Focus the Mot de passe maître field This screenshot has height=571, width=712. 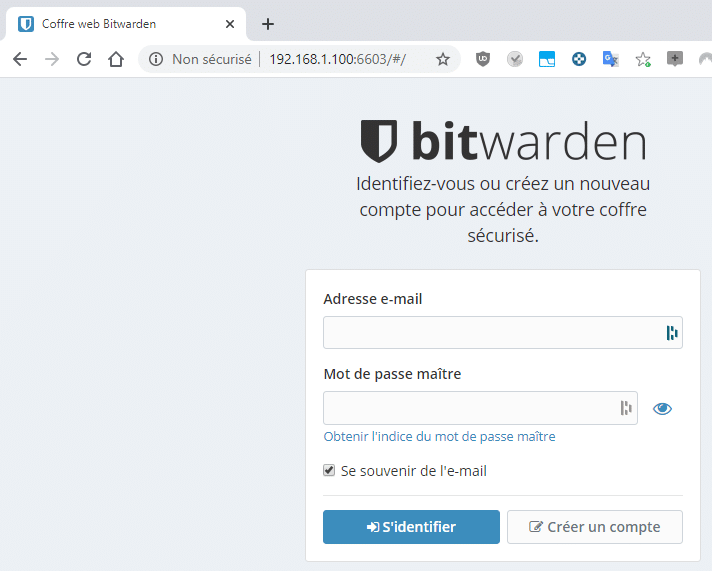[480, 408]
